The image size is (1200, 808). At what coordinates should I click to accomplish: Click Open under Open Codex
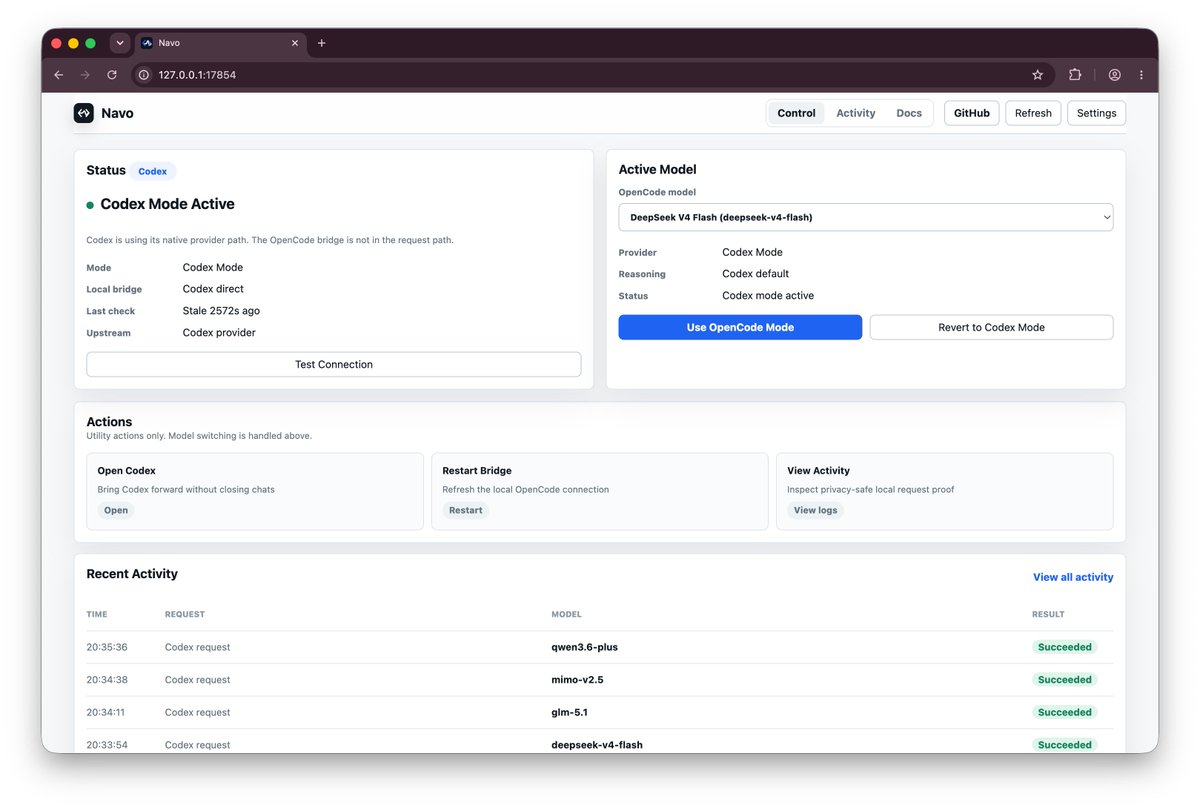coord(116,510)
